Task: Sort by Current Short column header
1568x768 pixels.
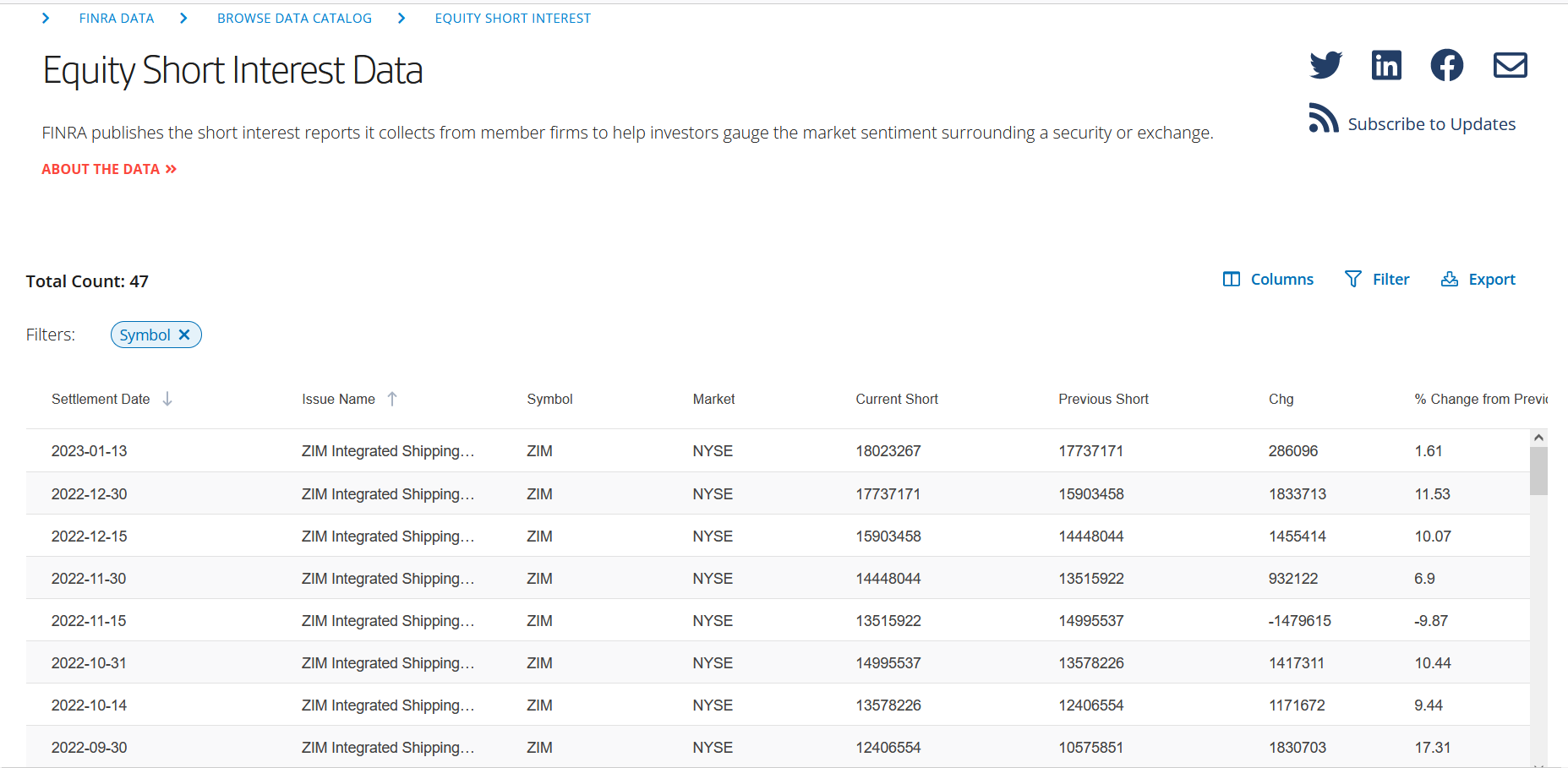Action: [x=897, y=399]
